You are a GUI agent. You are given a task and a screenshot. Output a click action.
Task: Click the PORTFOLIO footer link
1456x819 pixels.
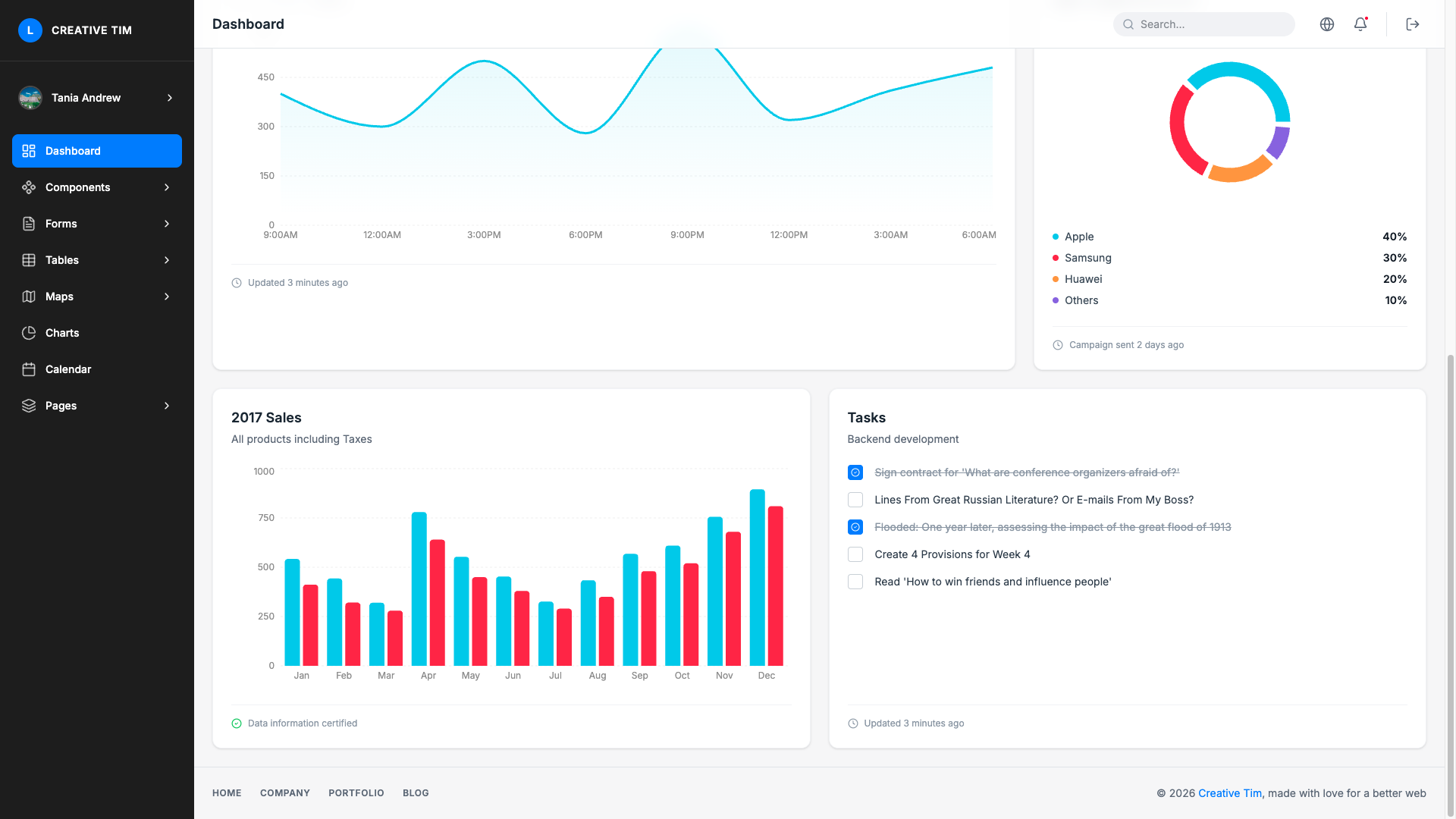[x=356, y=793]
